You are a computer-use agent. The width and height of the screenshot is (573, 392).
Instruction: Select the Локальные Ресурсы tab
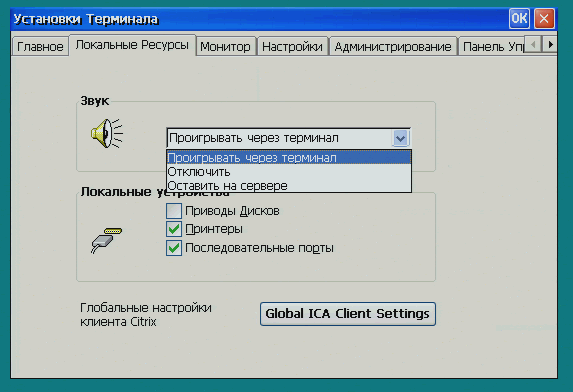click(x=132, y=45)
